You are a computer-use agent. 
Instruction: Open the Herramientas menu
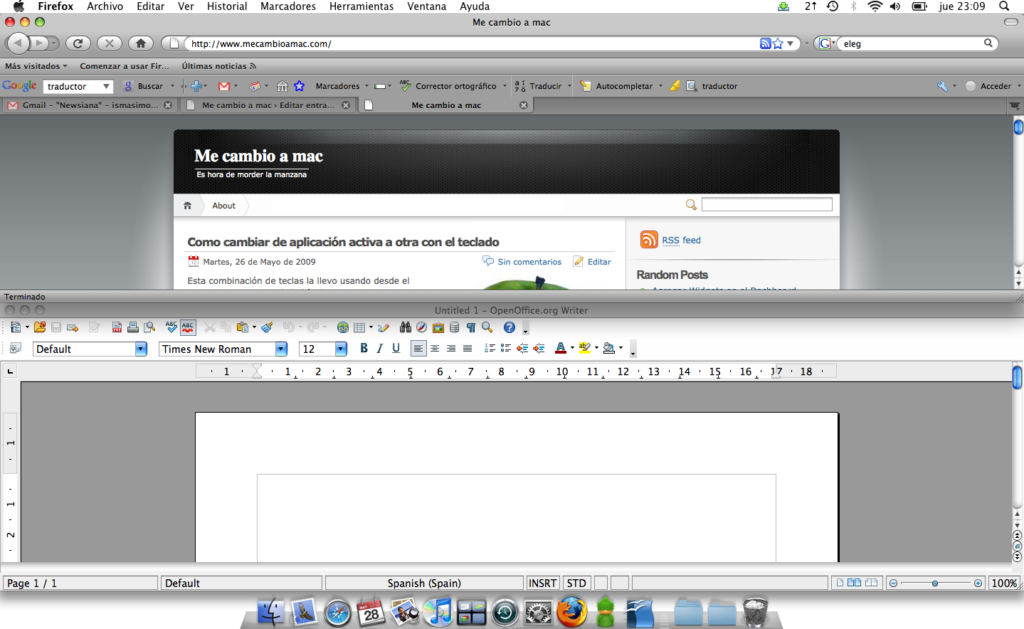click(x=361, y=7)
